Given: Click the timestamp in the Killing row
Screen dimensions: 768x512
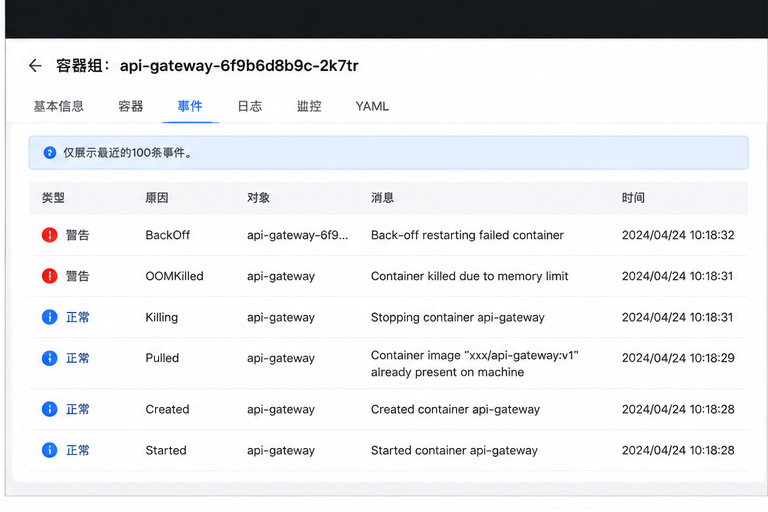Looking at the screenshot, I should [677, 317].
